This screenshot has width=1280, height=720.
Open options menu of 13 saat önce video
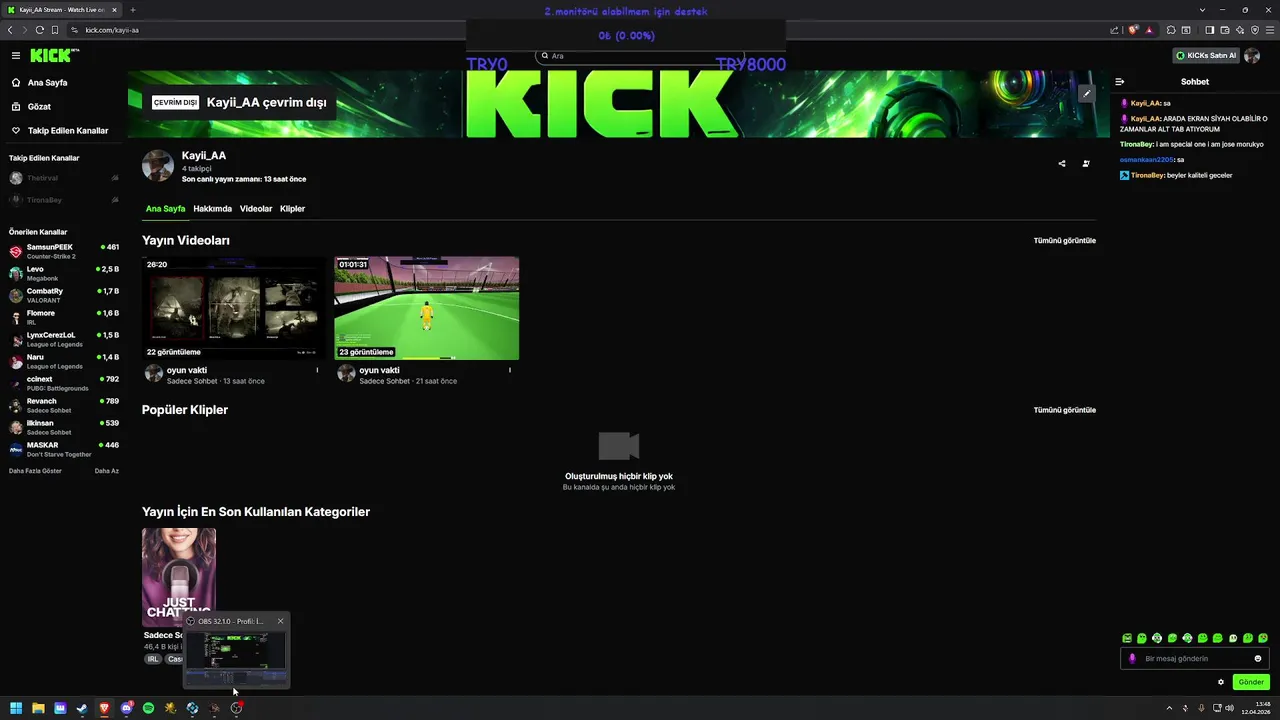click(317, 370)
